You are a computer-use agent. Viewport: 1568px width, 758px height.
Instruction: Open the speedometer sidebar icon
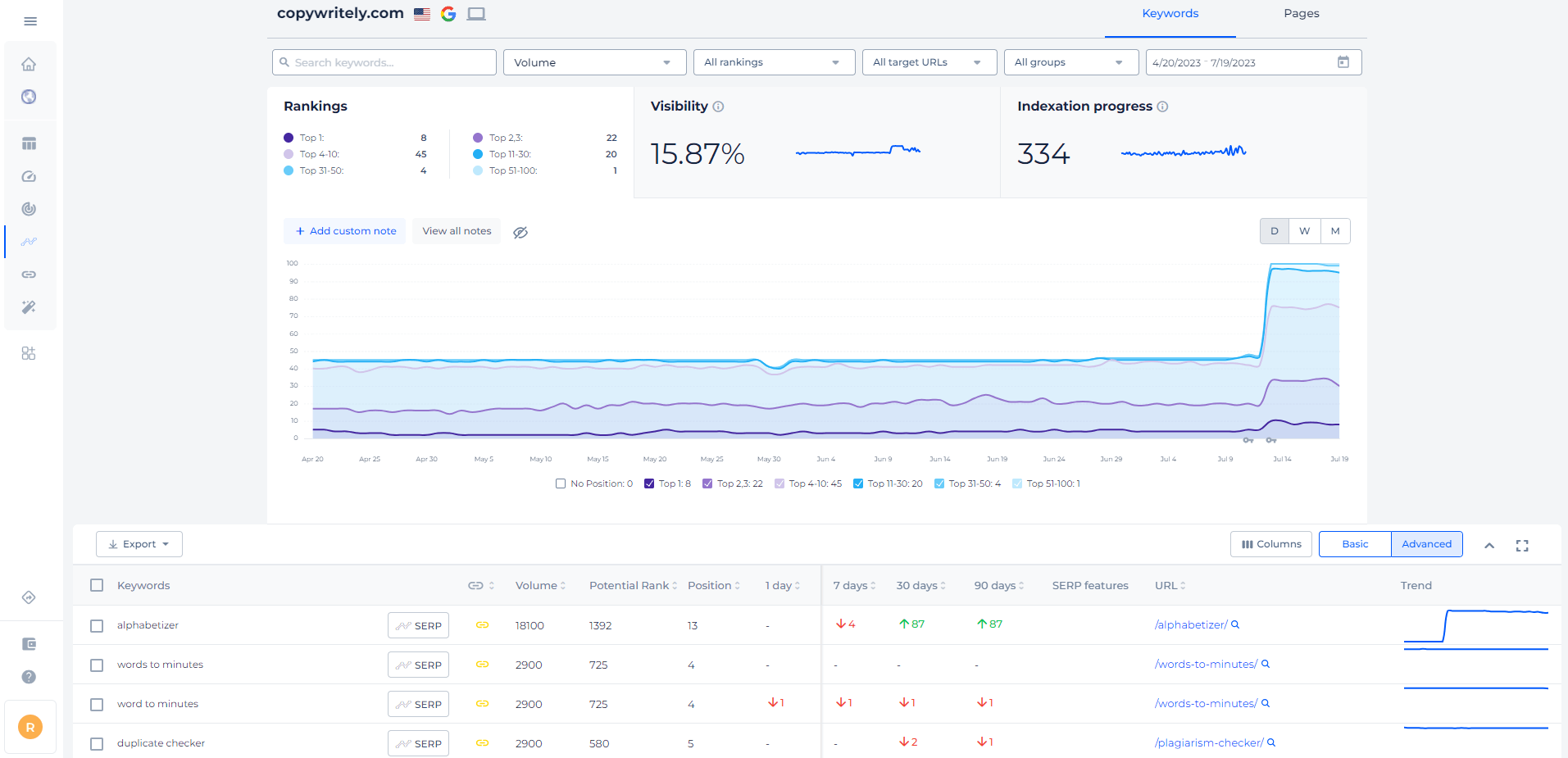click(29, 176)
